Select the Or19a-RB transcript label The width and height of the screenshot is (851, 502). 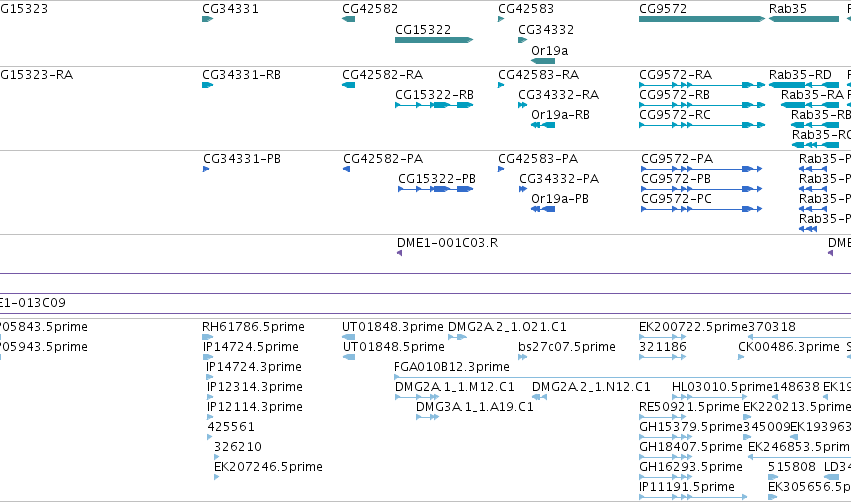(x=560, y=115)
